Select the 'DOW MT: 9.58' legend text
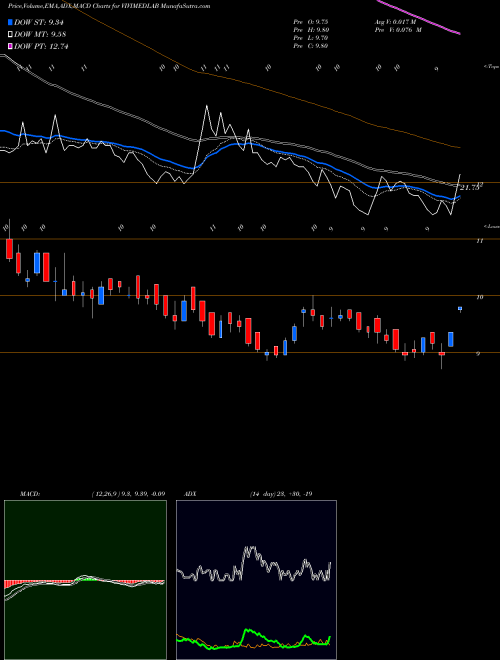Screen dimensions: 500x660 (41, 35)
